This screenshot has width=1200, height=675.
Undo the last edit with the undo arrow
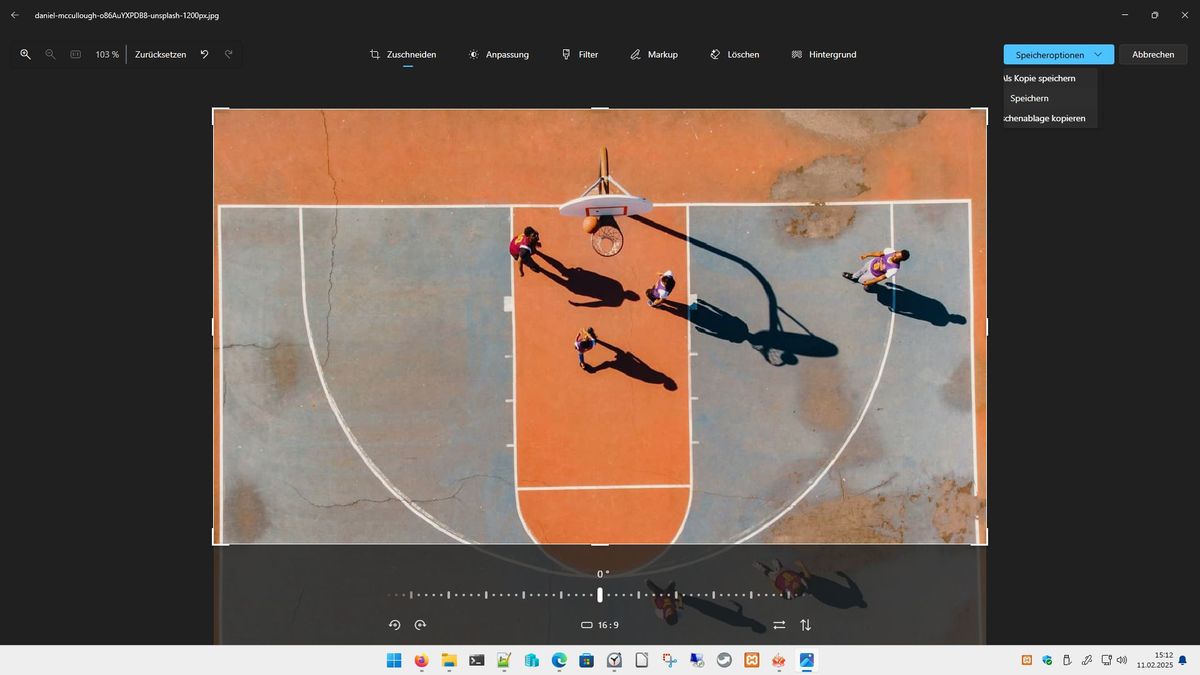coord(204,54)
